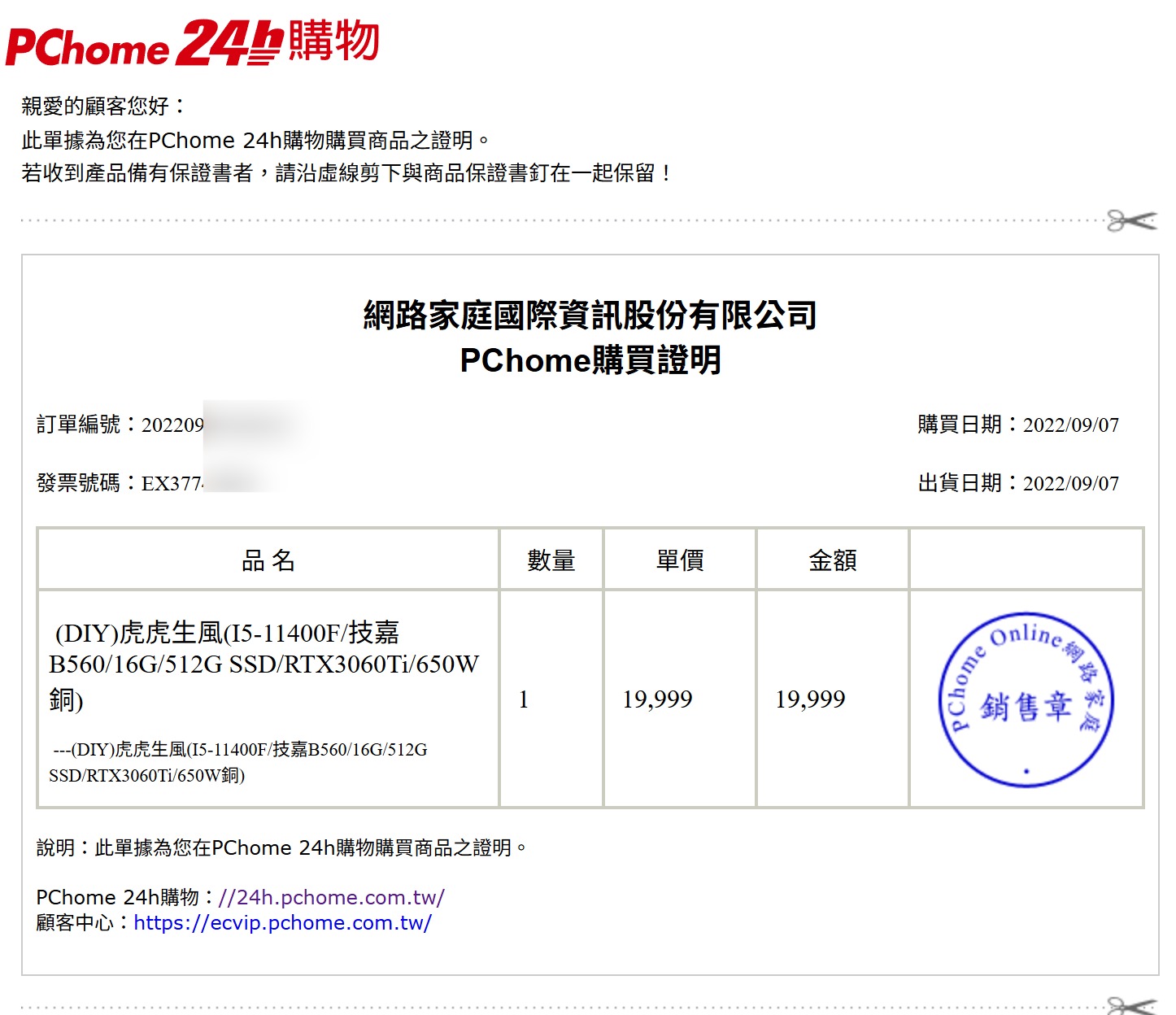Click the 若收到產品備有保證書者 instruction line

pyautogui.click(x=346, y=173)
